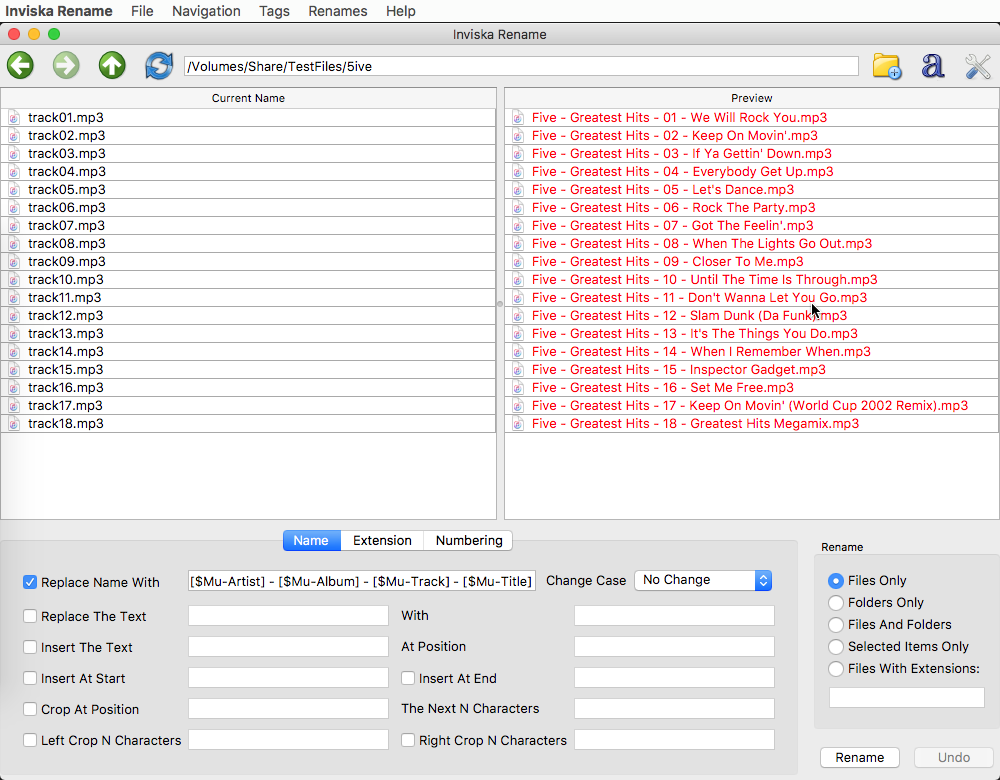The width and height of the screenshot is (1000, 780).
Task: Open the new folder icon in toolbar
Action: (886, 66)
